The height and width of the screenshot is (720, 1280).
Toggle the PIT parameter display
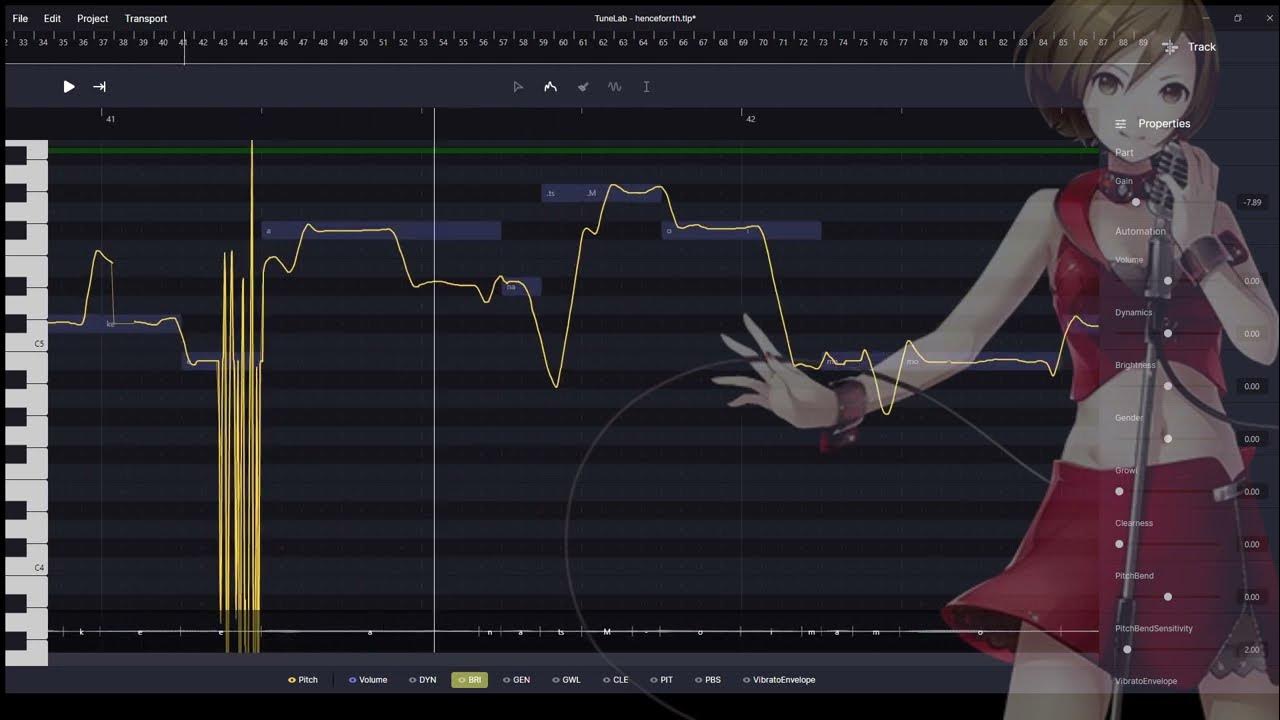click(662, 680)
